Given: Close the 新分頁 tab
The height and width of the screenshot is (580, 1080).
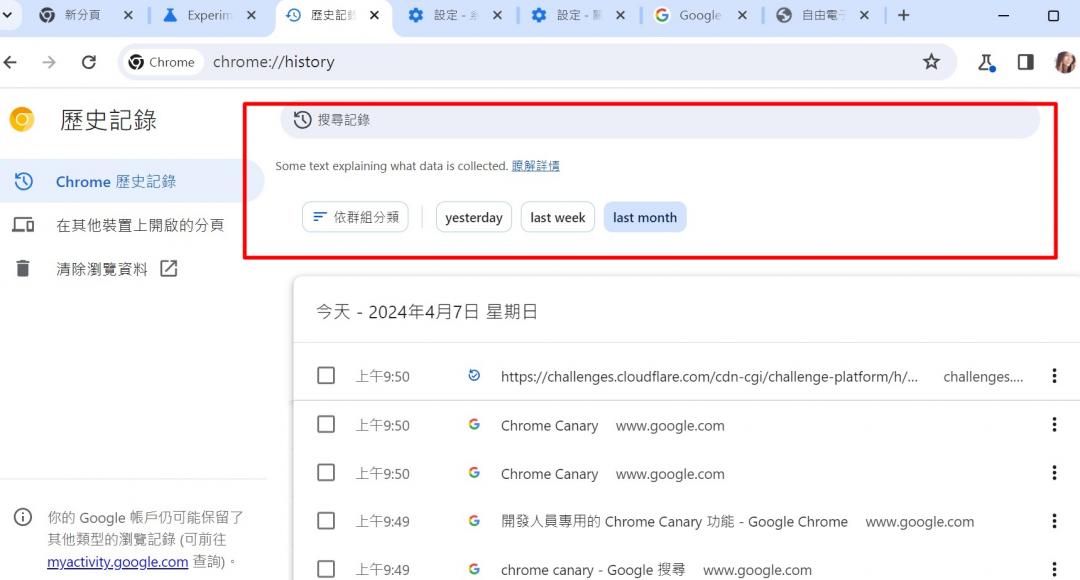Looking at the screenshot, I should pos(128,15).
